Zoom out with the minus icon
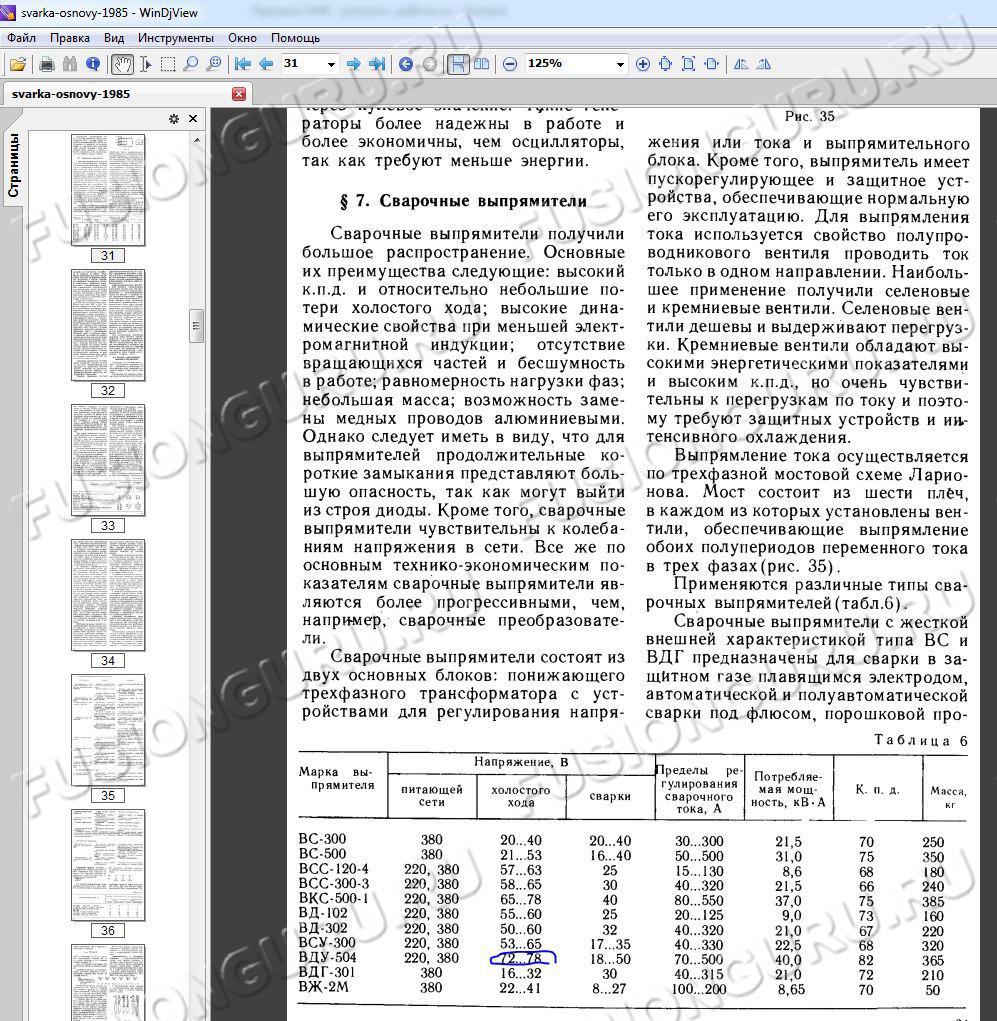997x1021 pixels. [511, 64]
